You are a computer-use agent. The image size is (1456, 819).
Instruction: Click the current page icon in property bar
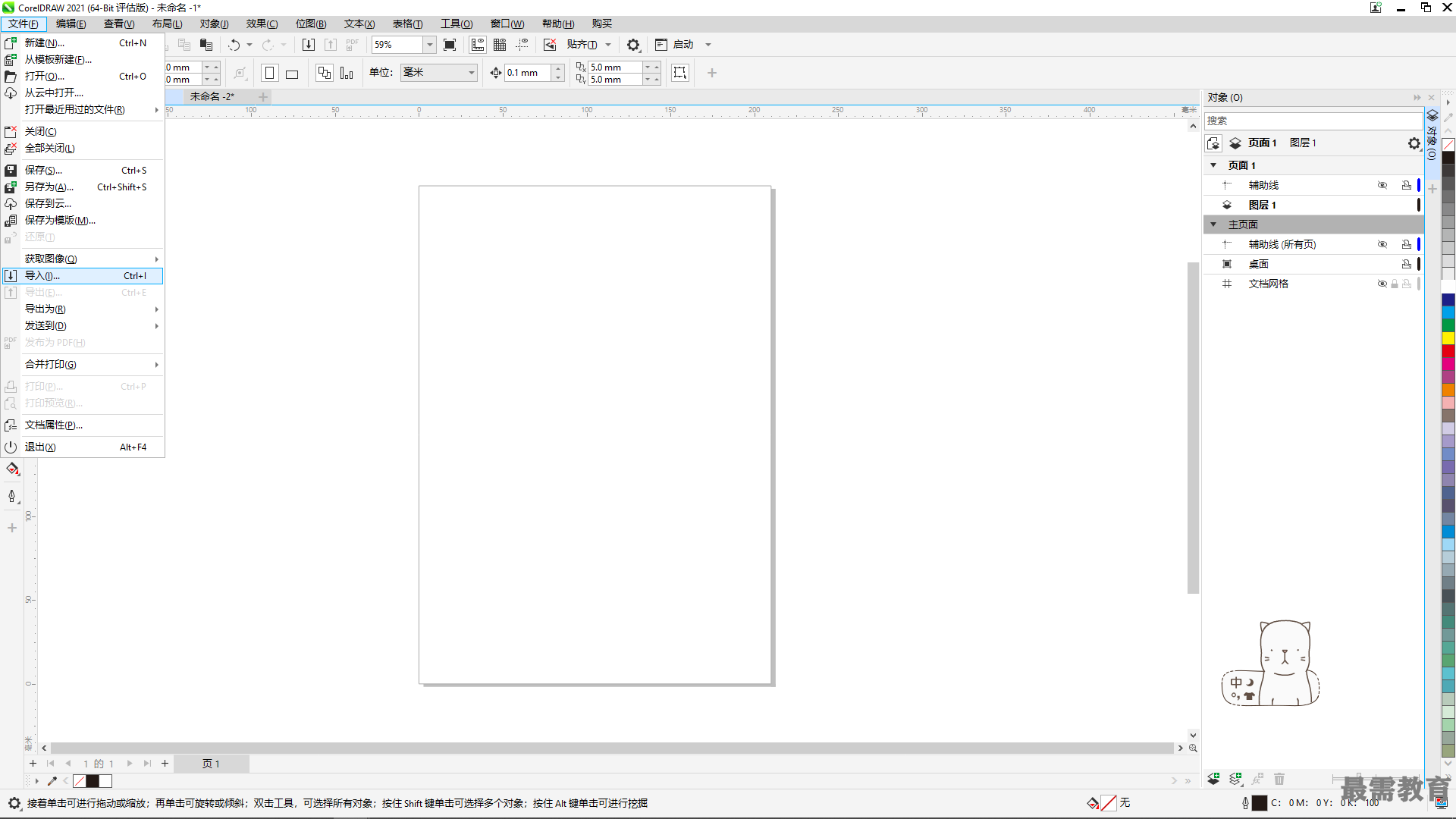click(347, 73)
